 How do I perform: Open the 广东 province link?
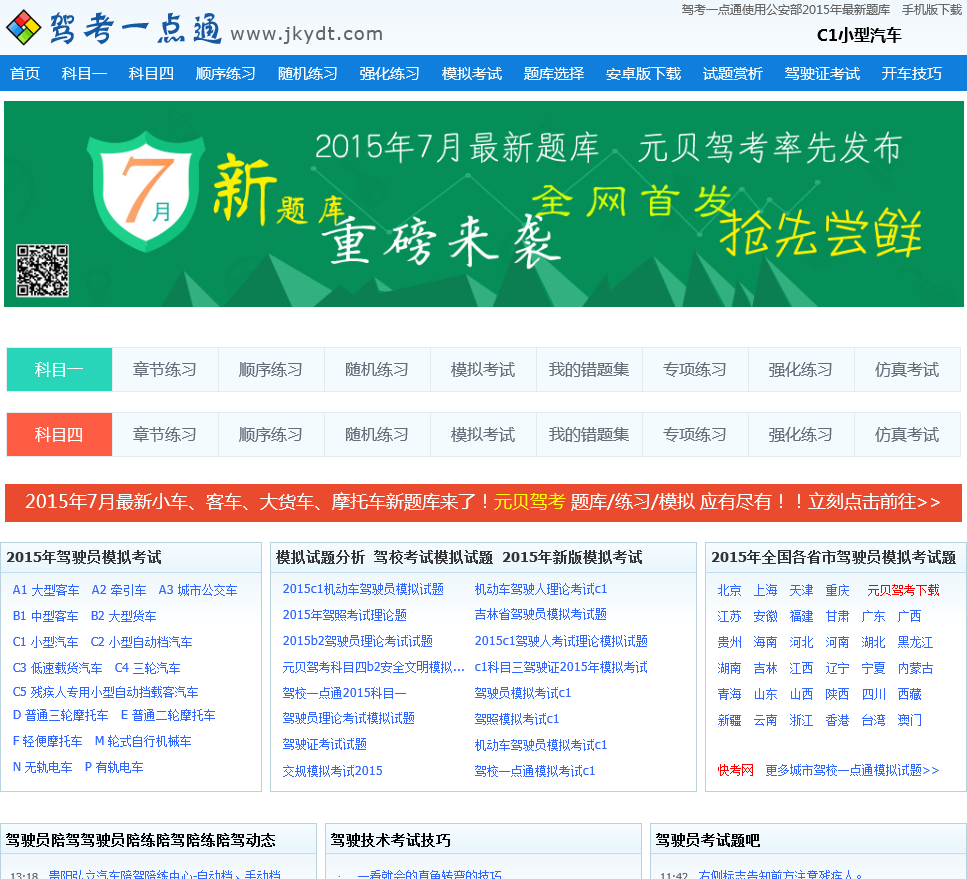click(873, 616)
